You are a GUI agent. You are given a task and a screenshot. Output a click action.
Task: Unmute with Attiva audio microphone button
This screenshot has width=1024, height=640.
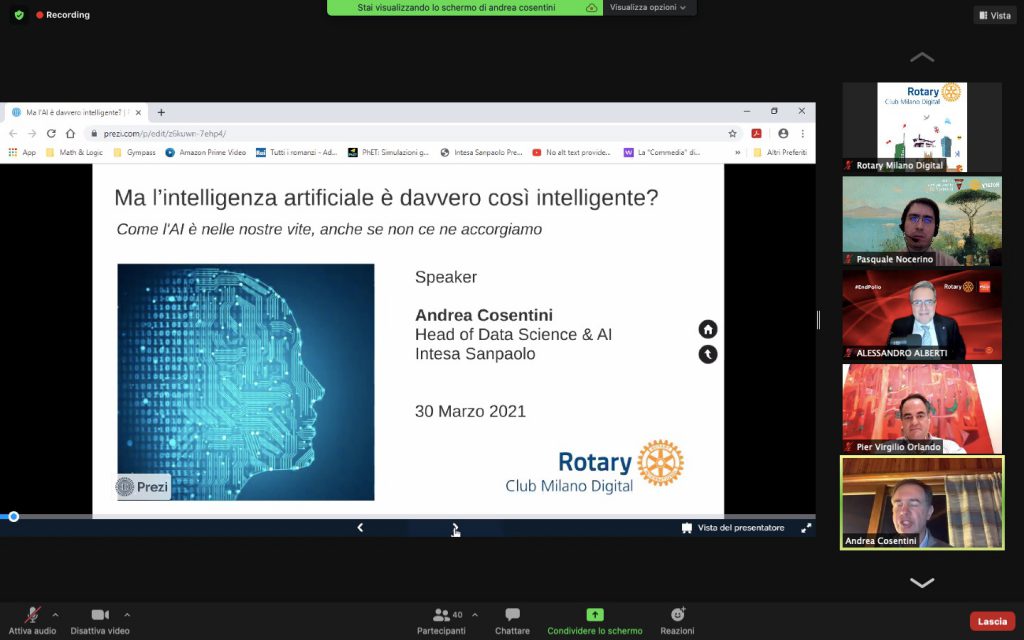tap(32, 620)
